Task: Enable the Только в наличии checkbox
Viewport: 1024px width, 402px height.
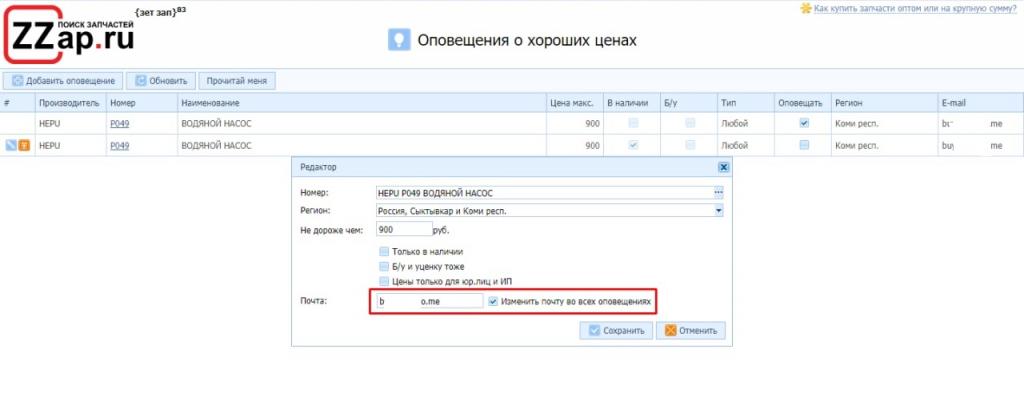Action: [x=384, y=252]
